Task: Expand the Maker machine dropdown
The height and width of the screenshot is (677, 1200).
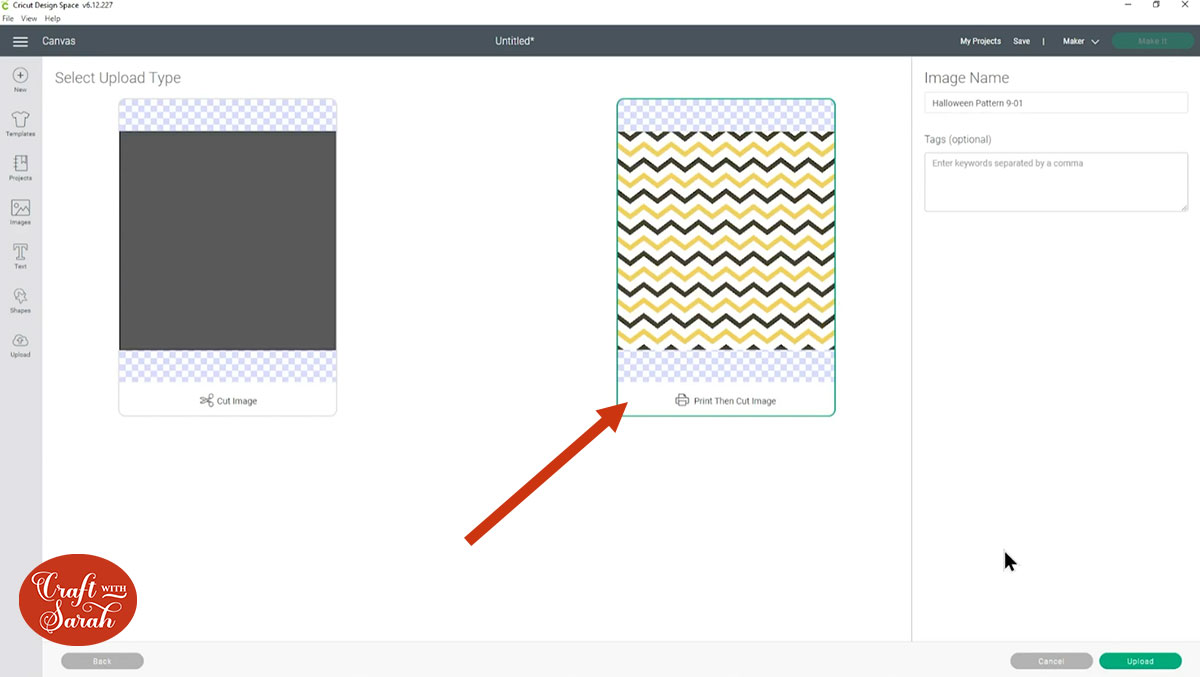Action: pyautogui.click(x=1080, y=41)
